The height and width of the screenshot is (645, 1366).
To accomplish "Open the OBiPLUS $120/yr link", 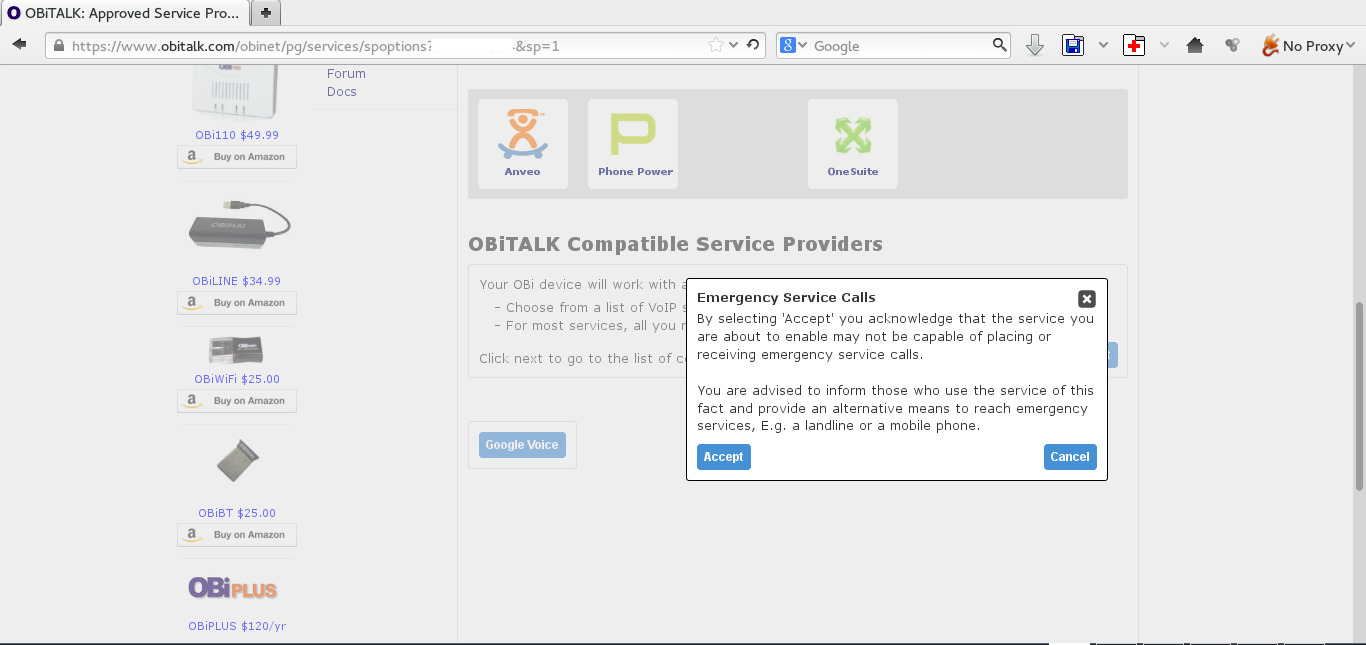I will pos(237,626).
